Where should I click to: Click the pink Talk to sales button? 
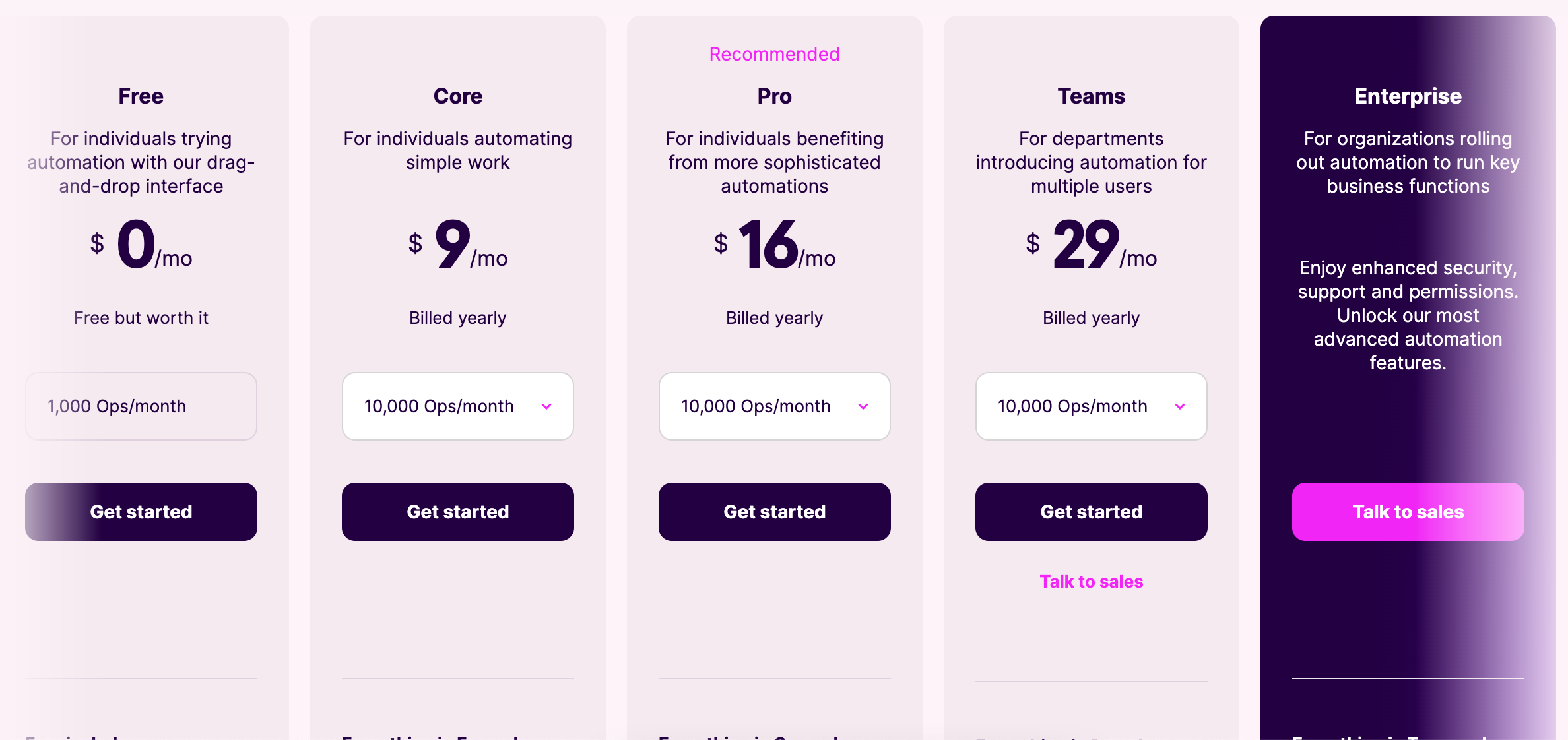pyautogui.click(x=1408, y=512)
